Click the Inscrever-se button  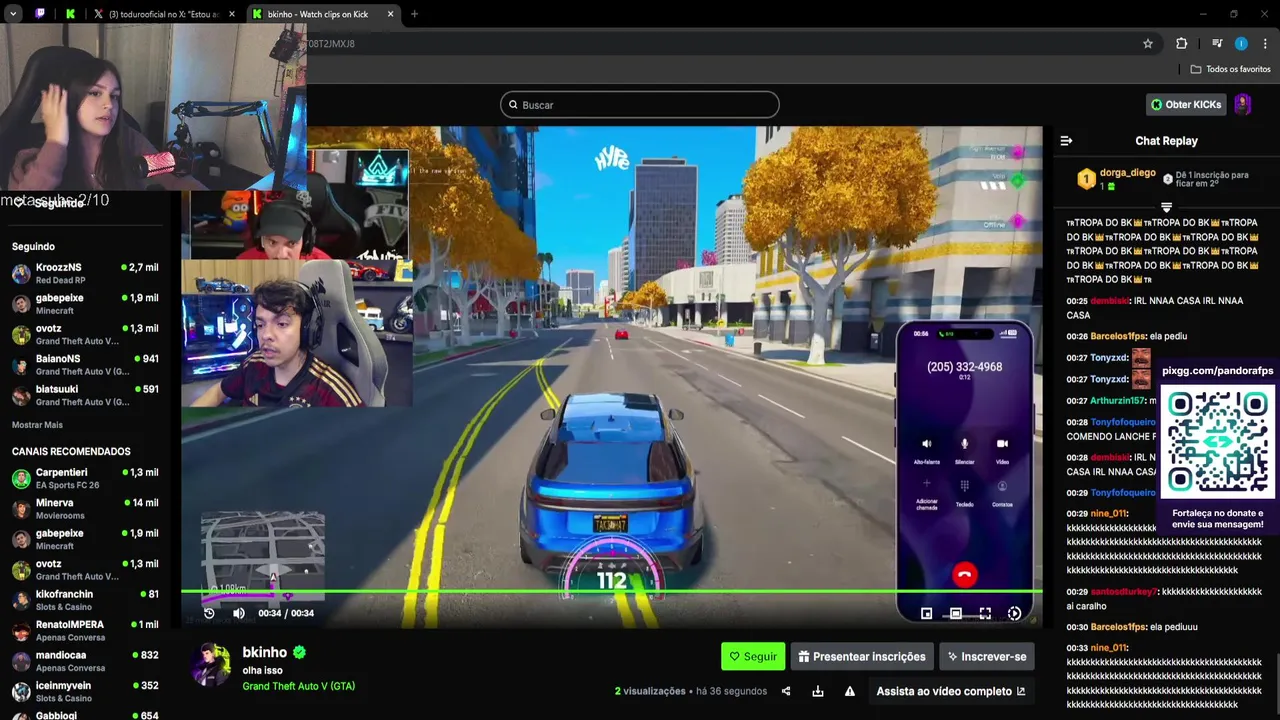[x=986, y=656]
